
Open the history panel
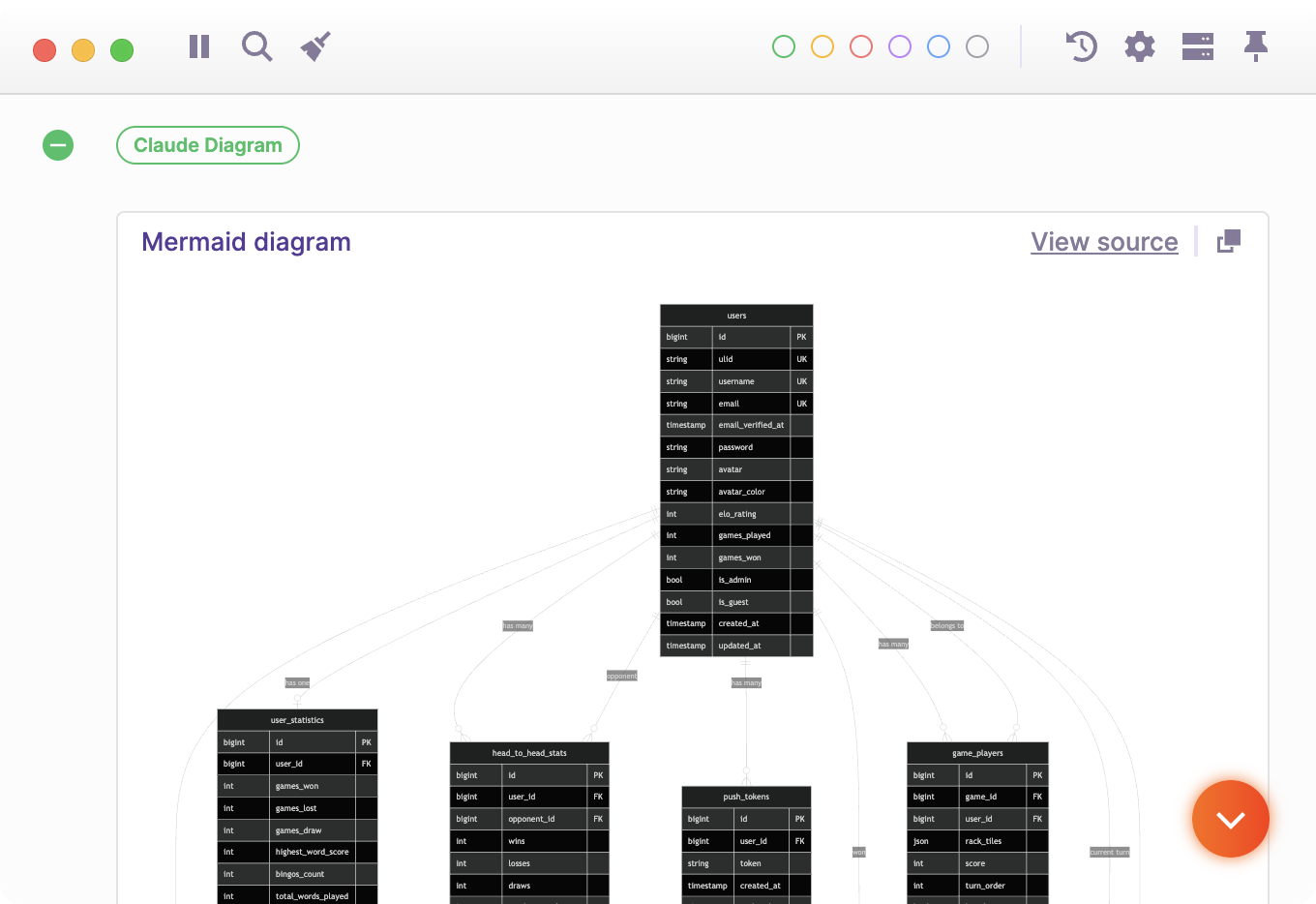pos(1081,46)
